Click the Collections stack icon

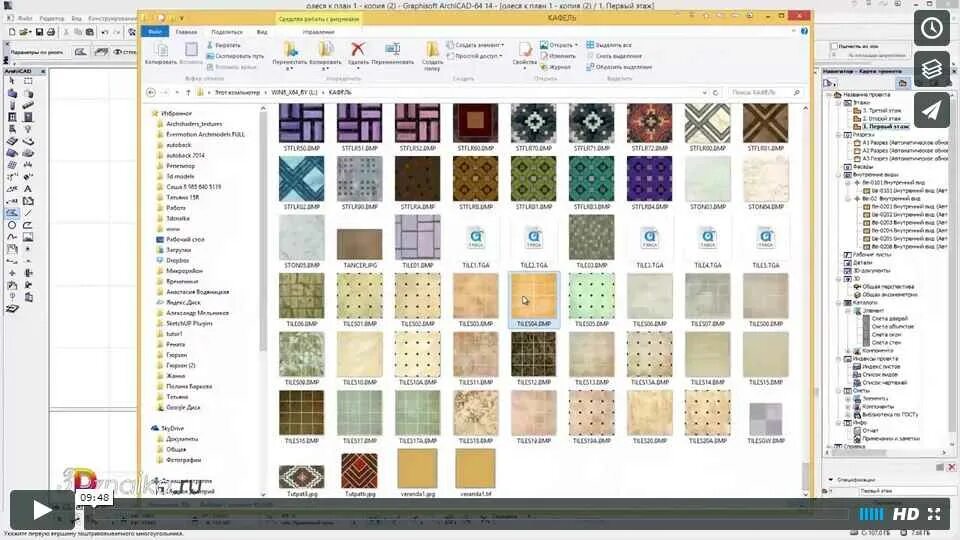932,69
